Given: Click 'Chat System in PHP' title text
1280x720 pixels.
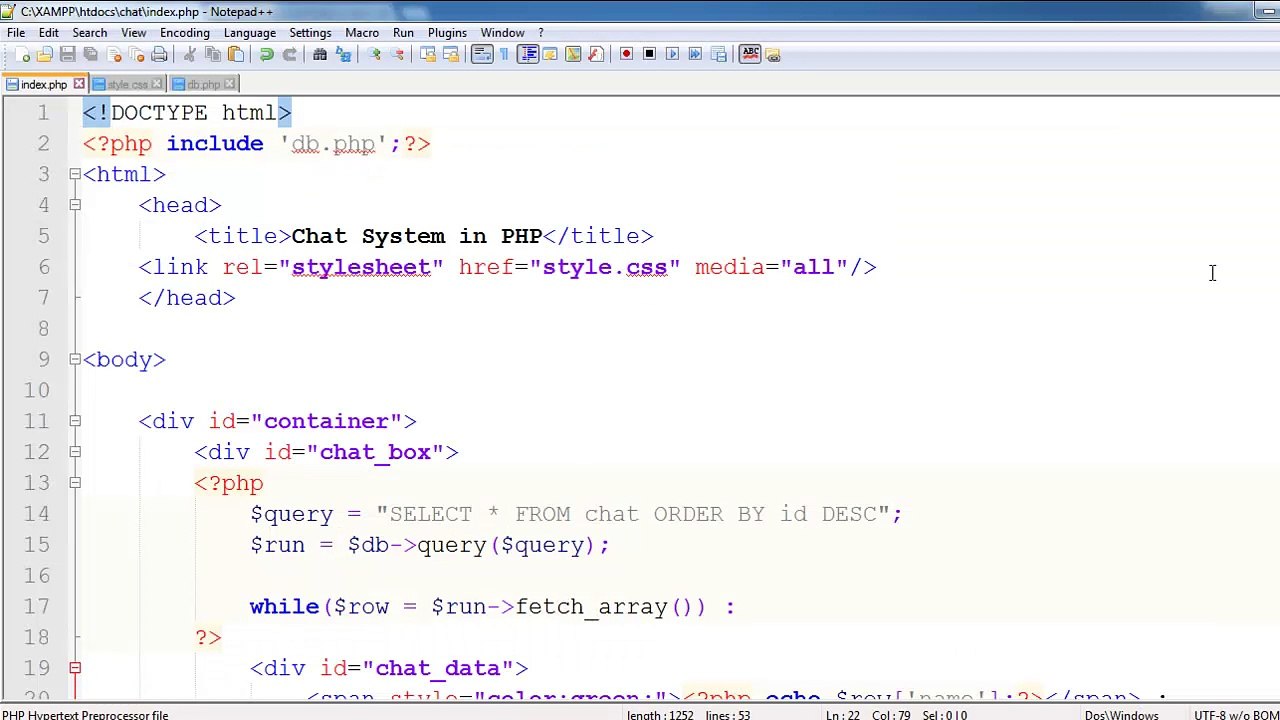Looking at the screenshot, I should (x=417, y=236).
